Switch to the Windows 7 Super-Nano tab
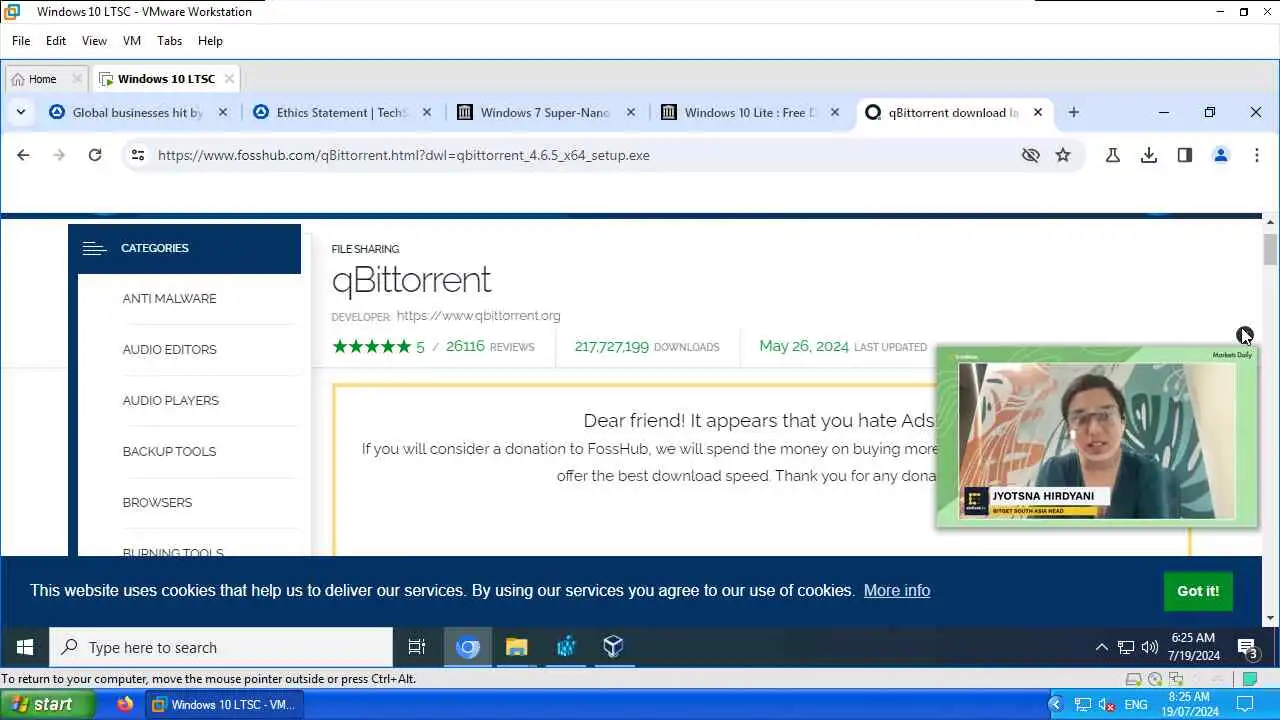The image size is (1280, 720). coord(545,113)
